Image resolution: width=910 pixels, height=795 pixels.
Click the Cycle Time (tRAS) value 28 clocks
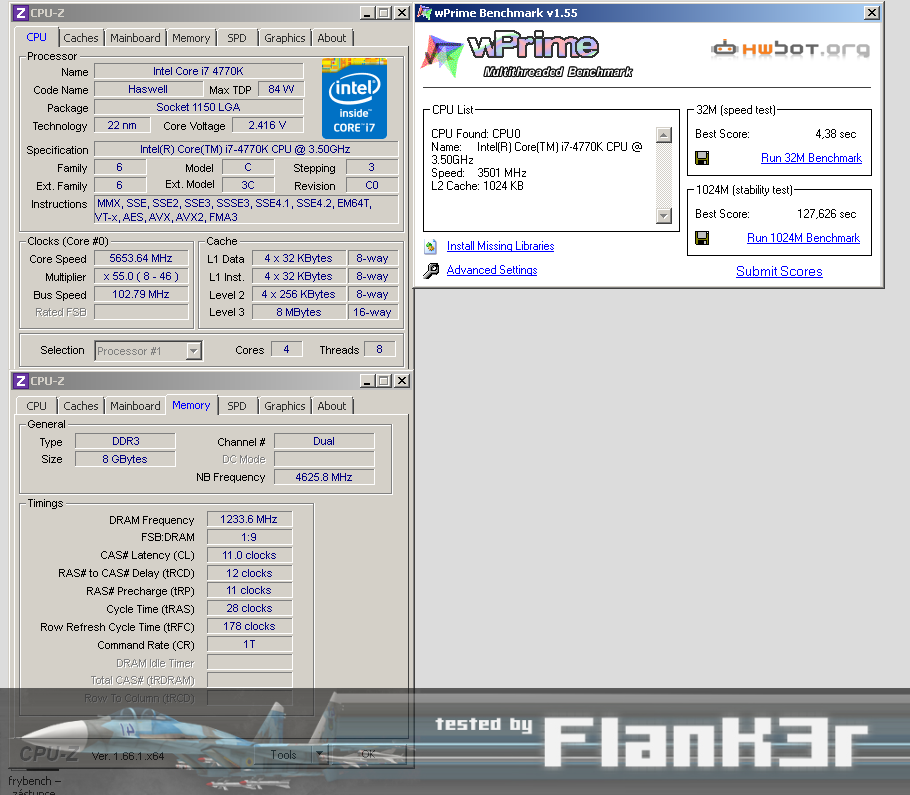(x=249, y=609)
